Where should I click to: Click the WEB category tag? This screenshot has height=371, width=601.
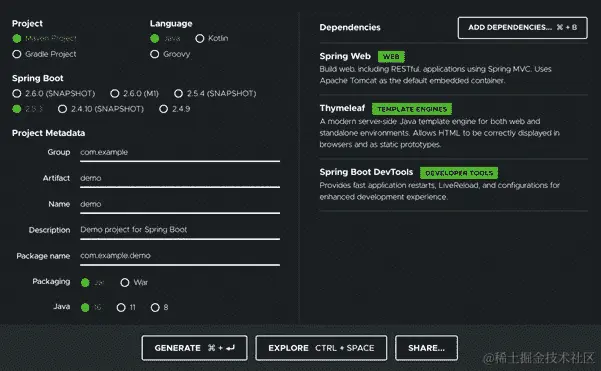point(391,57)
